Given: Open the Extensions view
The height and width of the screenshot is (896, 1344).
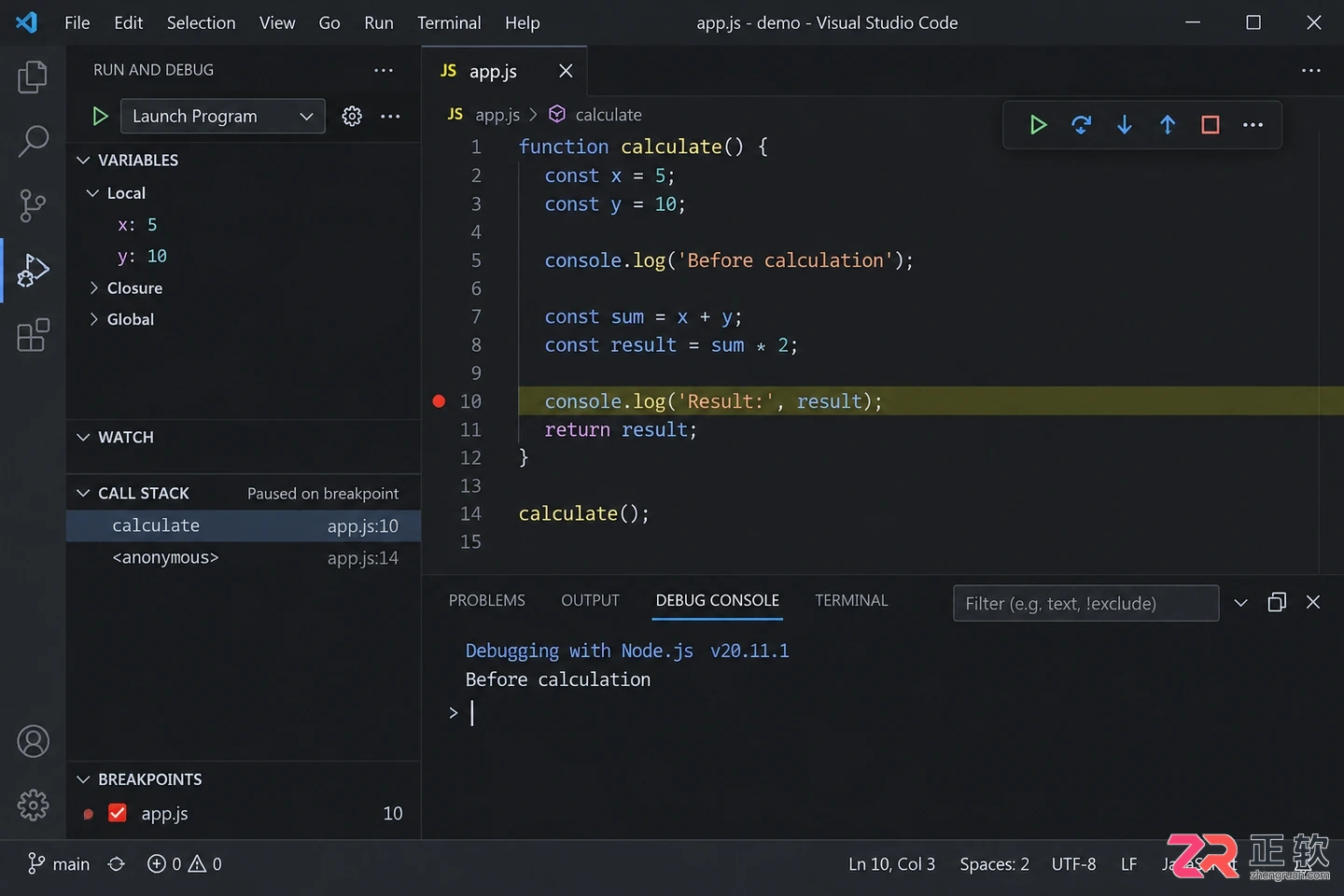Looking at the screenshot, I should tap(33, 335).
